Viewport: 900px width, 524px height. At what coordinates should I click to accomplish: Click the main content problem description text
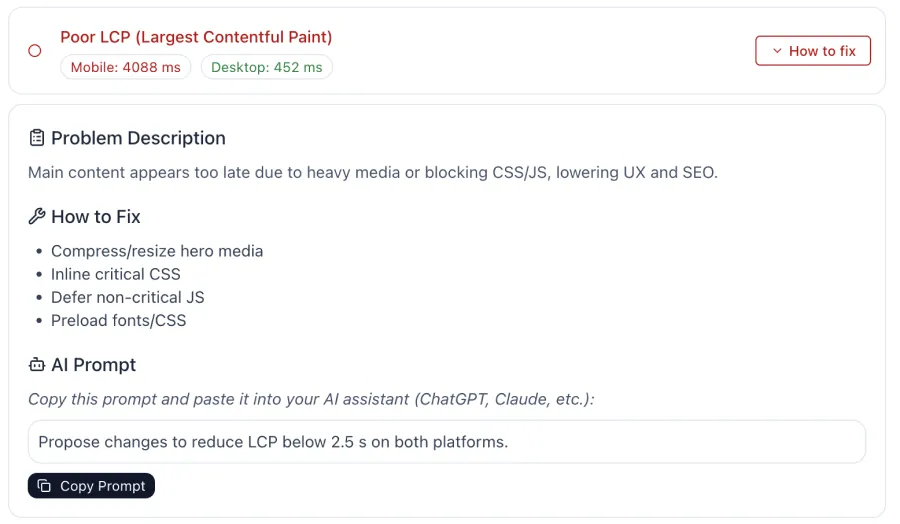pyautogui.click(x=372, y=172)
